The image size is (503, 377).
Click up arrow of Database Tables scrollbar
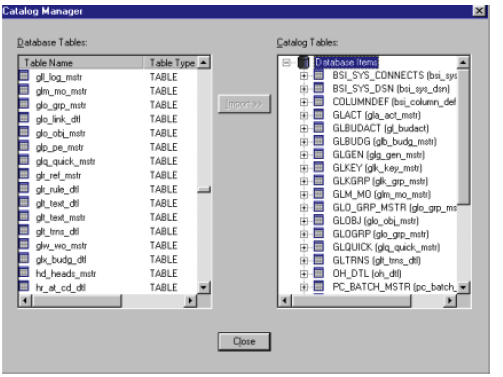point(204,62)
